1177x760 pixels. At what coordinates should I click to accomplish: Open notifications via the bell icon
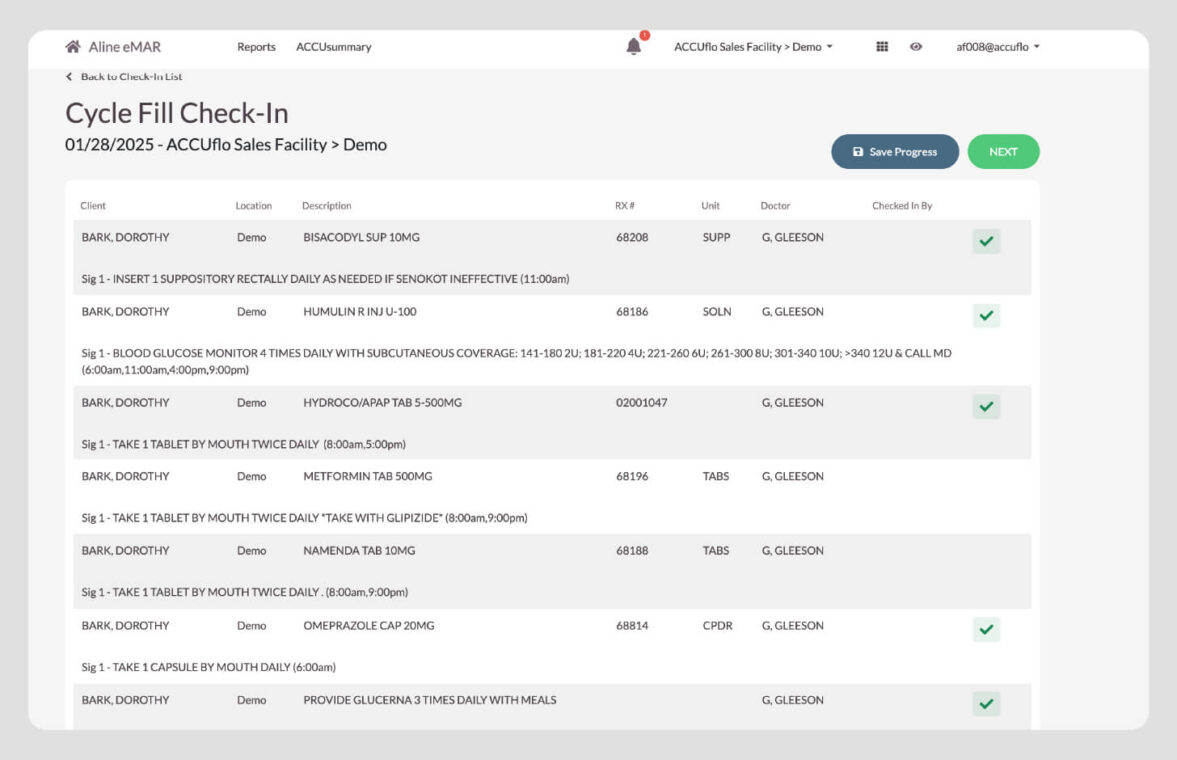[x=634, y=46]
